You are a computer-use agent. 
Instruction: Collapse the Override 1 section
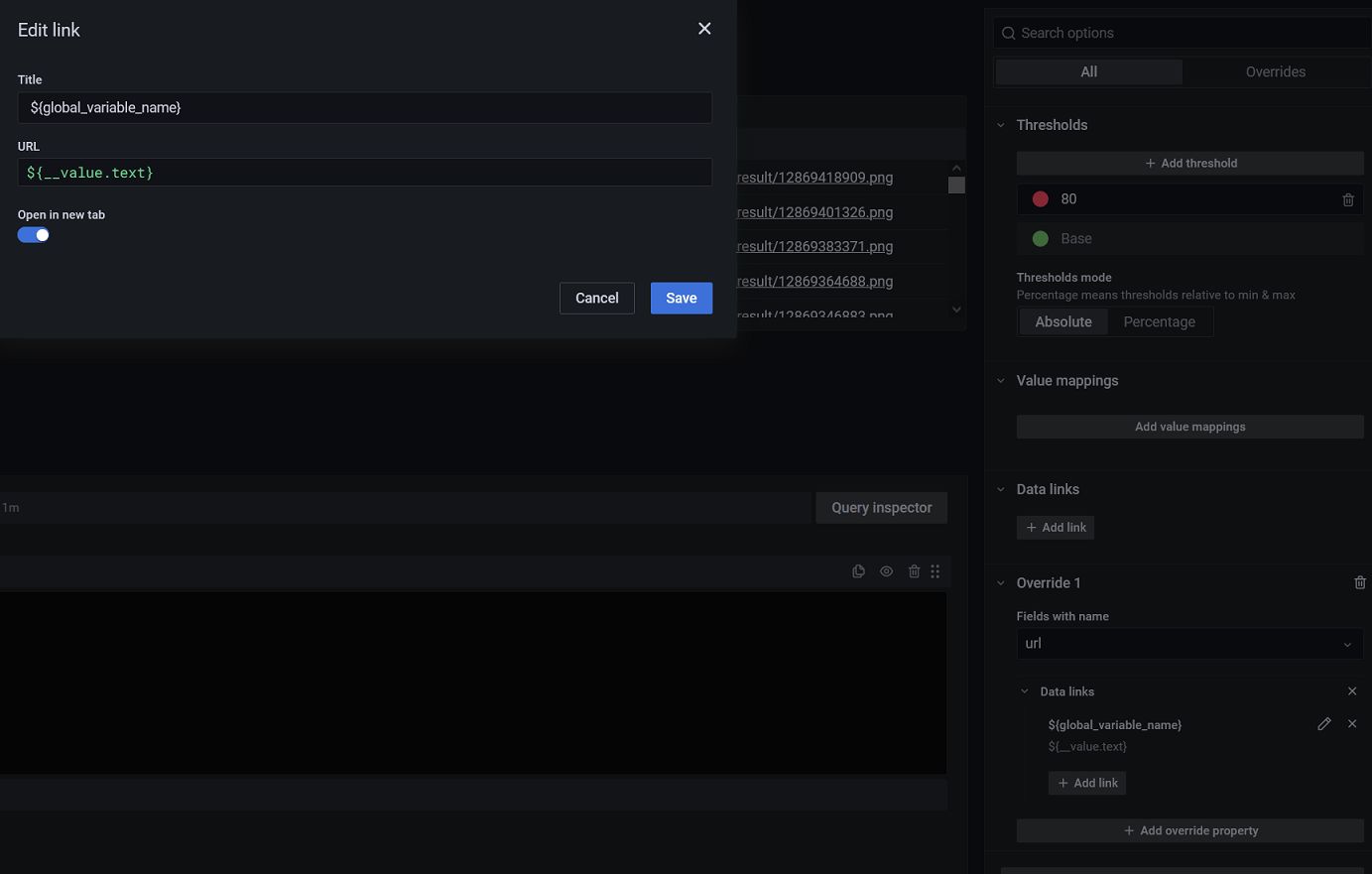coord(1001,583)
